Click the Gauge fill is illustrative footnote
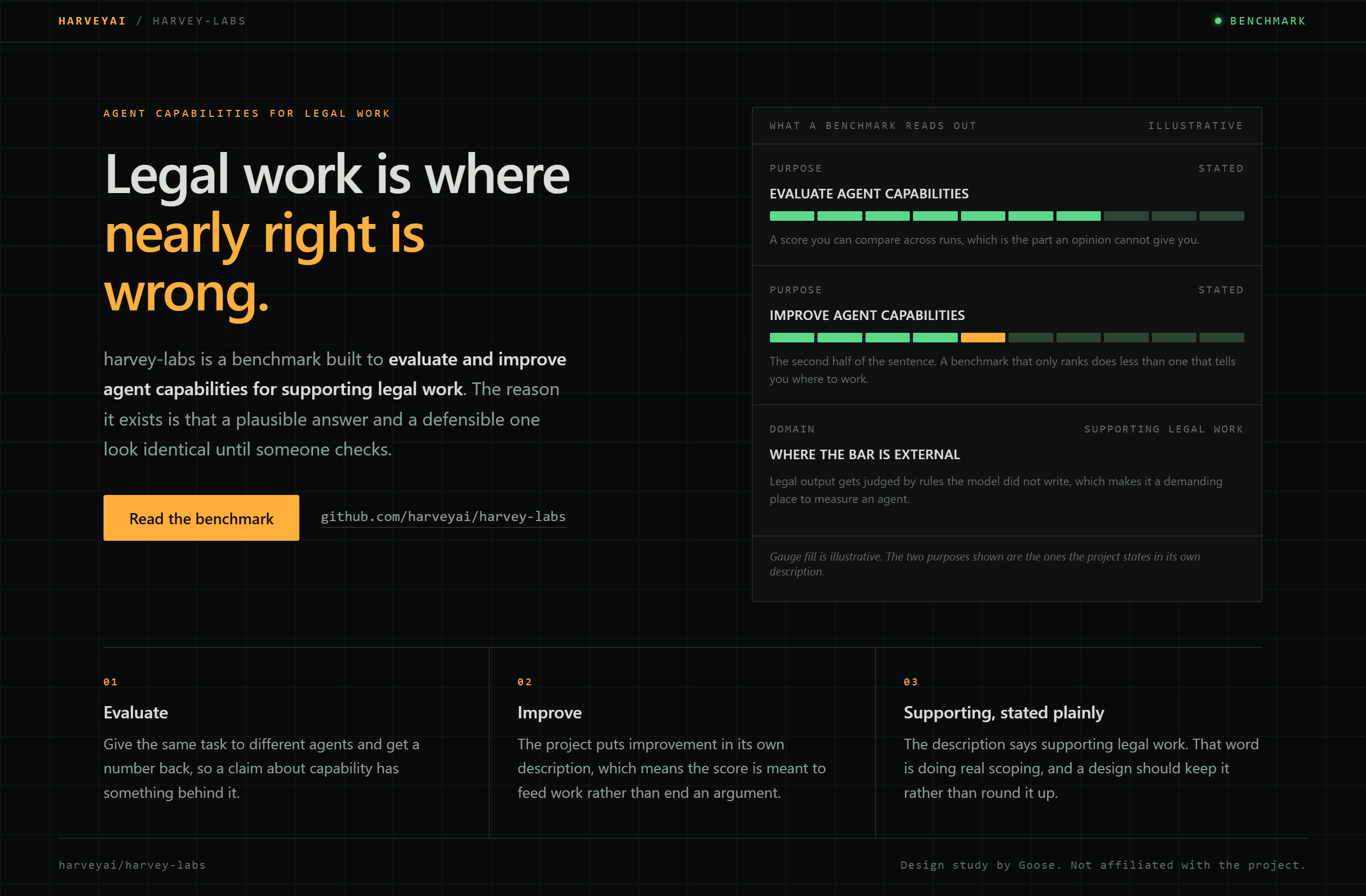The width and height of the screenshot is (1366, 896). pyautogui.click(x=985, y=564)
